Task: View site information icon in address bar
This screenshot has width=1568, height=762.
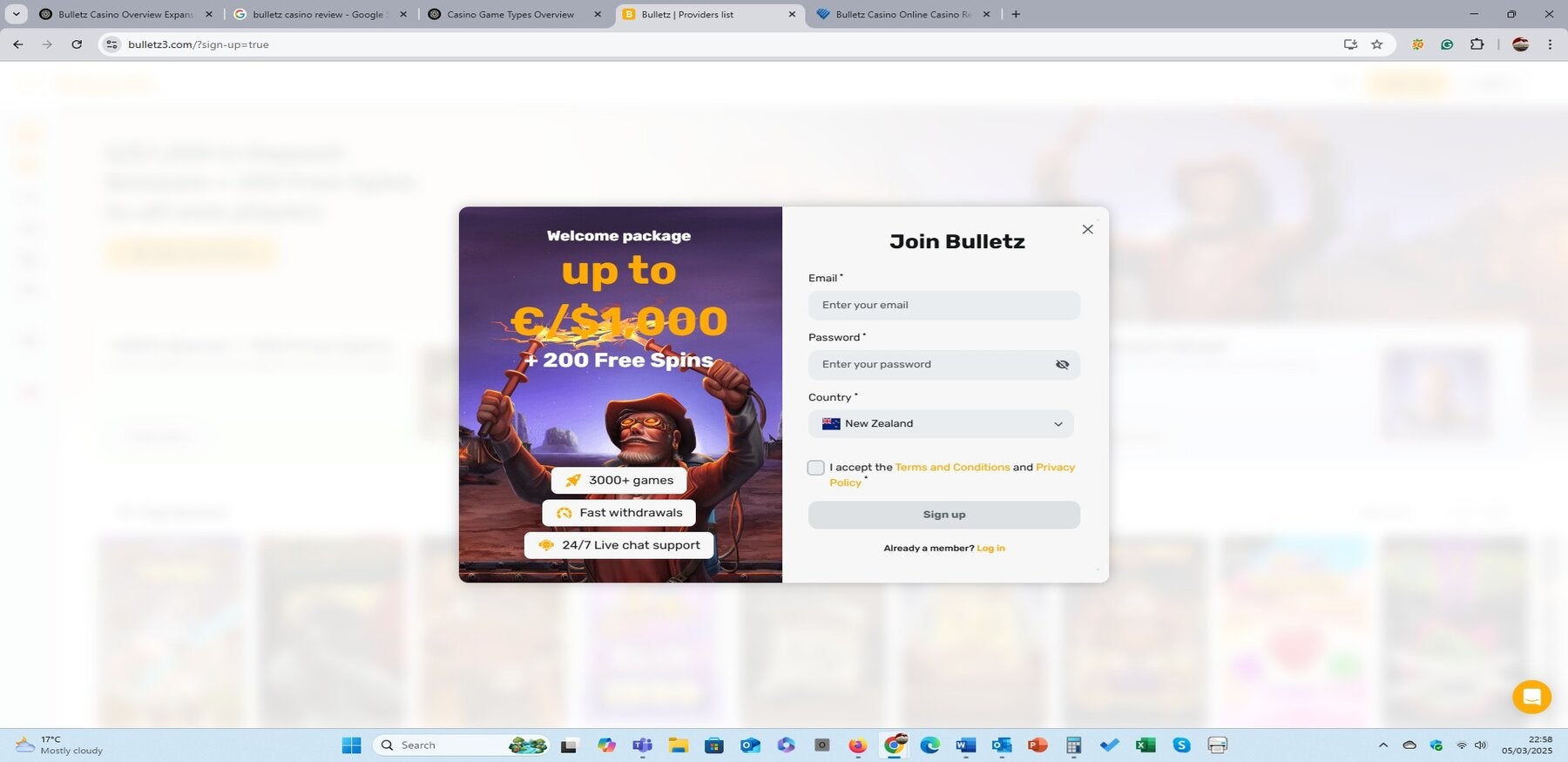Action: click(112, 44)
